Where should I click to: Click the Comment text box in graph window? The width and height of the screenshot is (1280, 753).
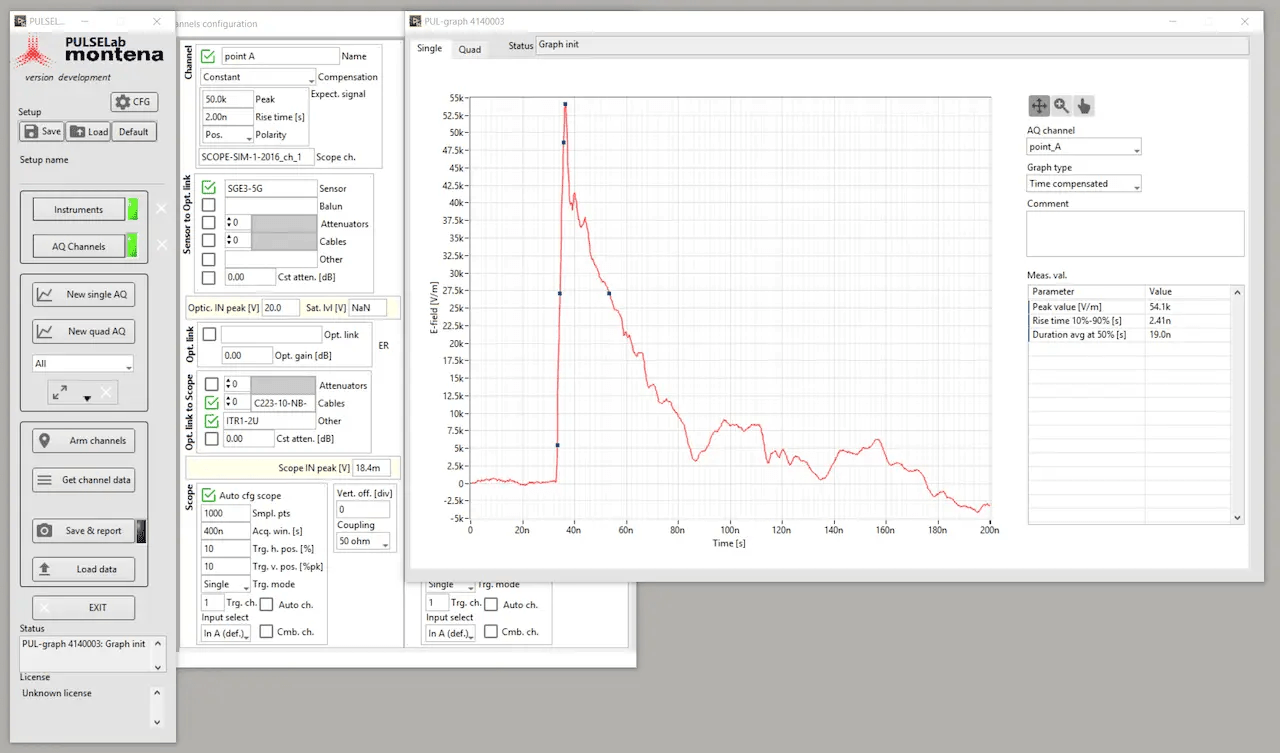tap(1135, 233)
